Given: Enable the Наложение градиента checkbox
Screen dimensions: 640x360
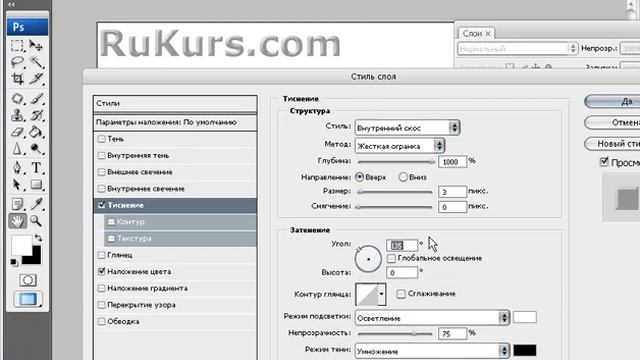Looking at the screenshot, I should pos(102,288).
